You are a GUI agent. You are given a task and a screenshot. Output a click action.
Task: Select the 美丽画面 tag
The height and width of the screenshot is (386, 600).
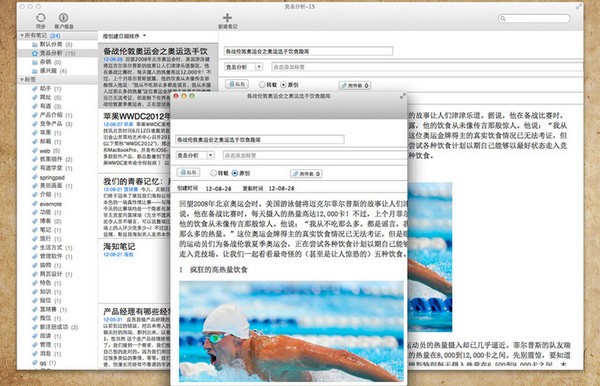point(52,186)
